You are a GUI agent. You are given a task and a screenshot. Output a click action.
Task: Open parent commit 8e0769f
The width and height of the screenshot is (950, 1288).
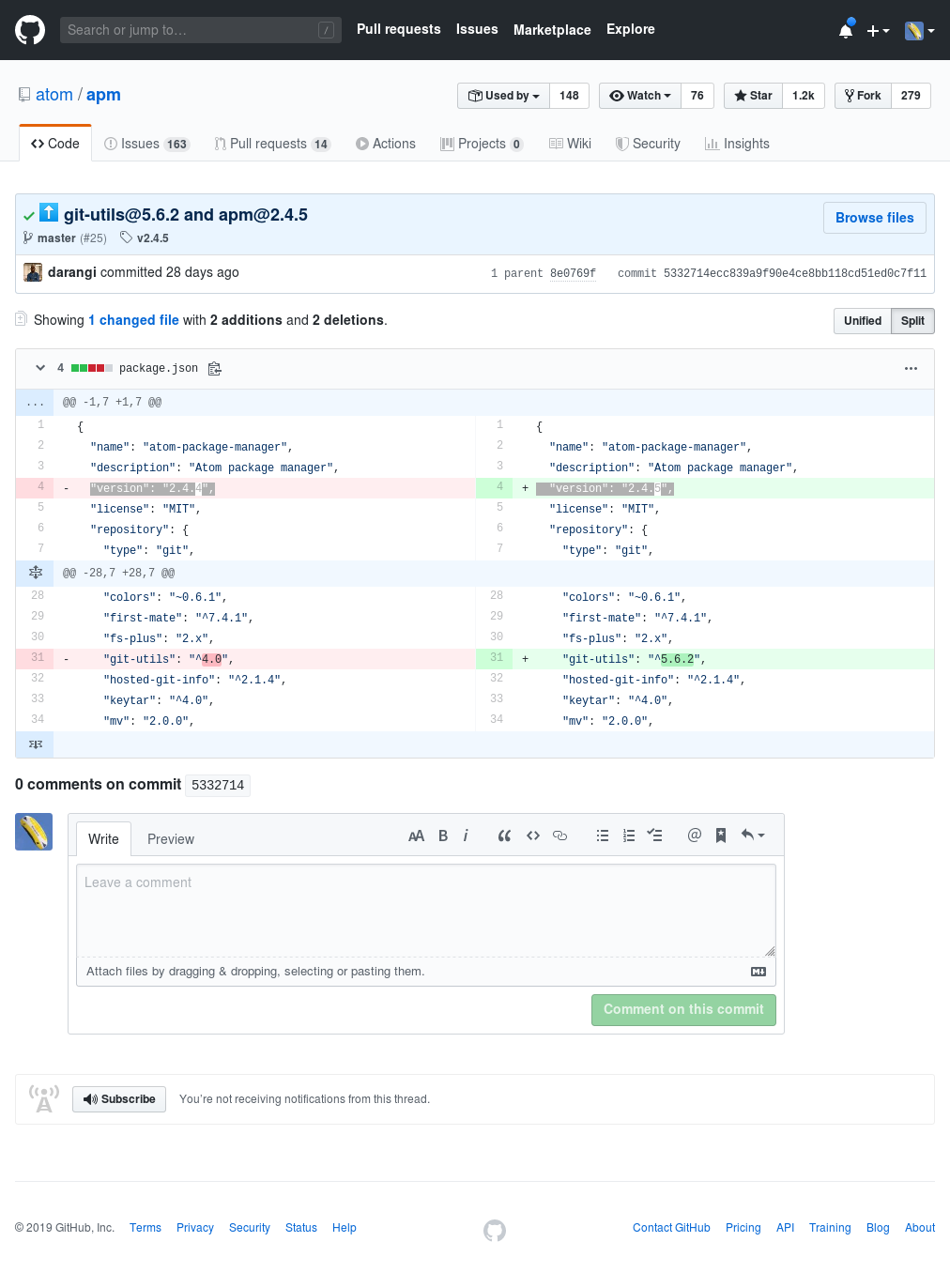click(573, 274)
